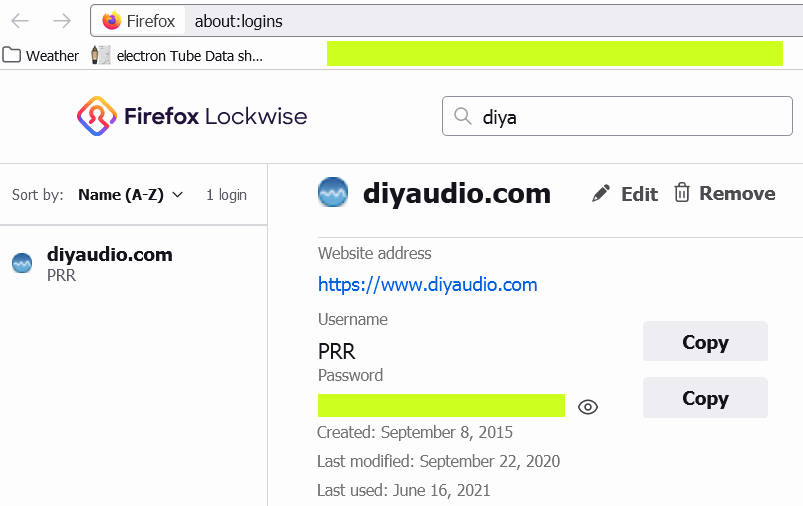Click the username value PRR
Image resolution: width=803 pixels, height=506 pixels.
click(336, 352)
